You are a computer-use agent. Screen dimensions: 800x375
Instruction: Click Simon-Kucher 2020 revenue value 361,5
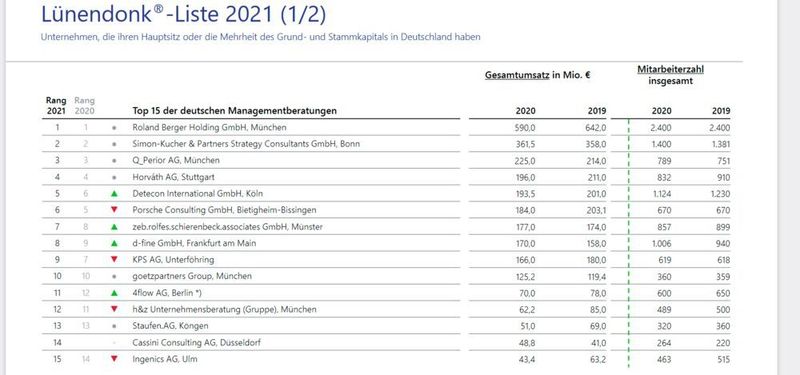(526, 144)
